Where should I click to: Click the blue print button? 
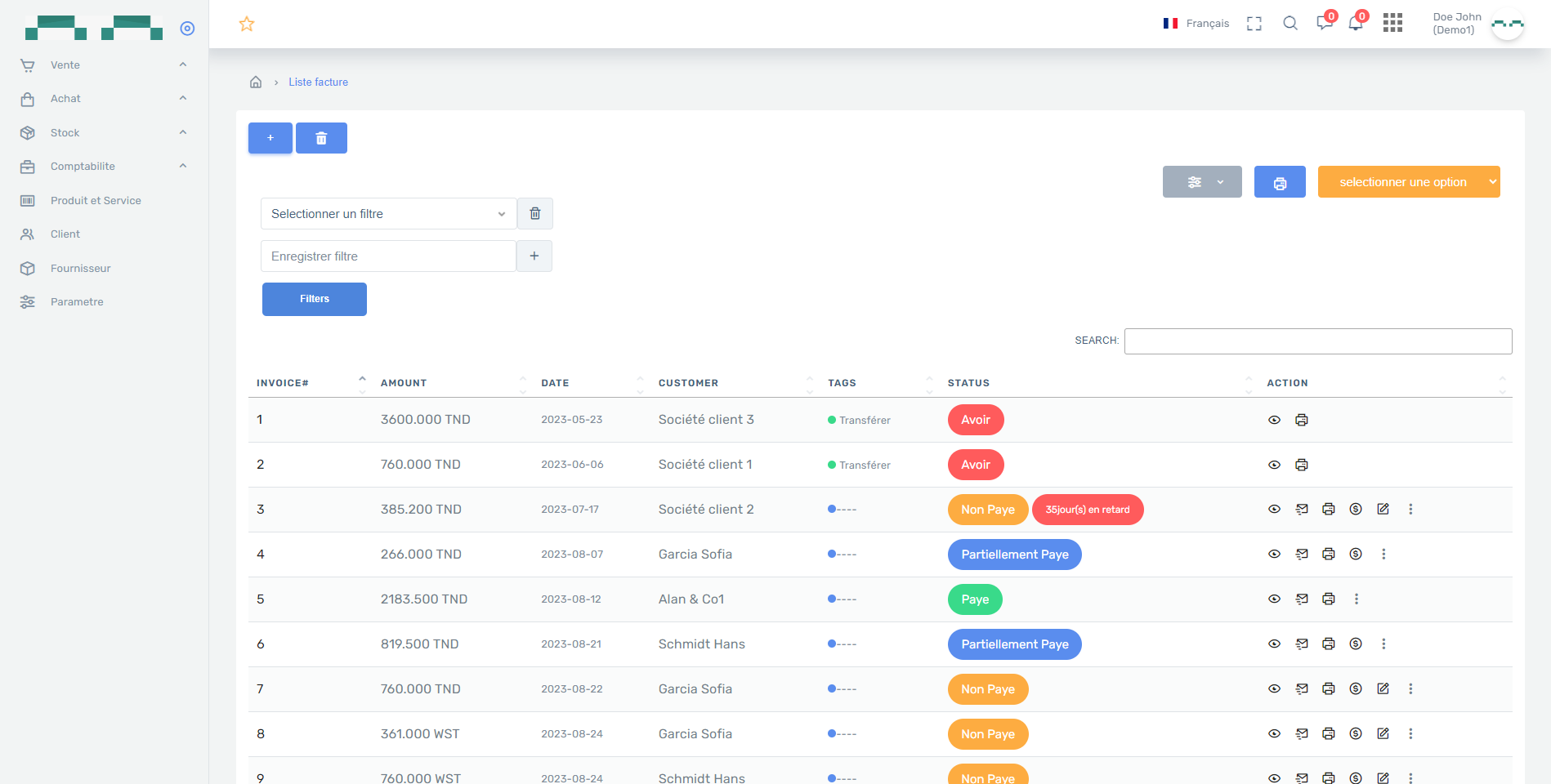click(1280, 182)
